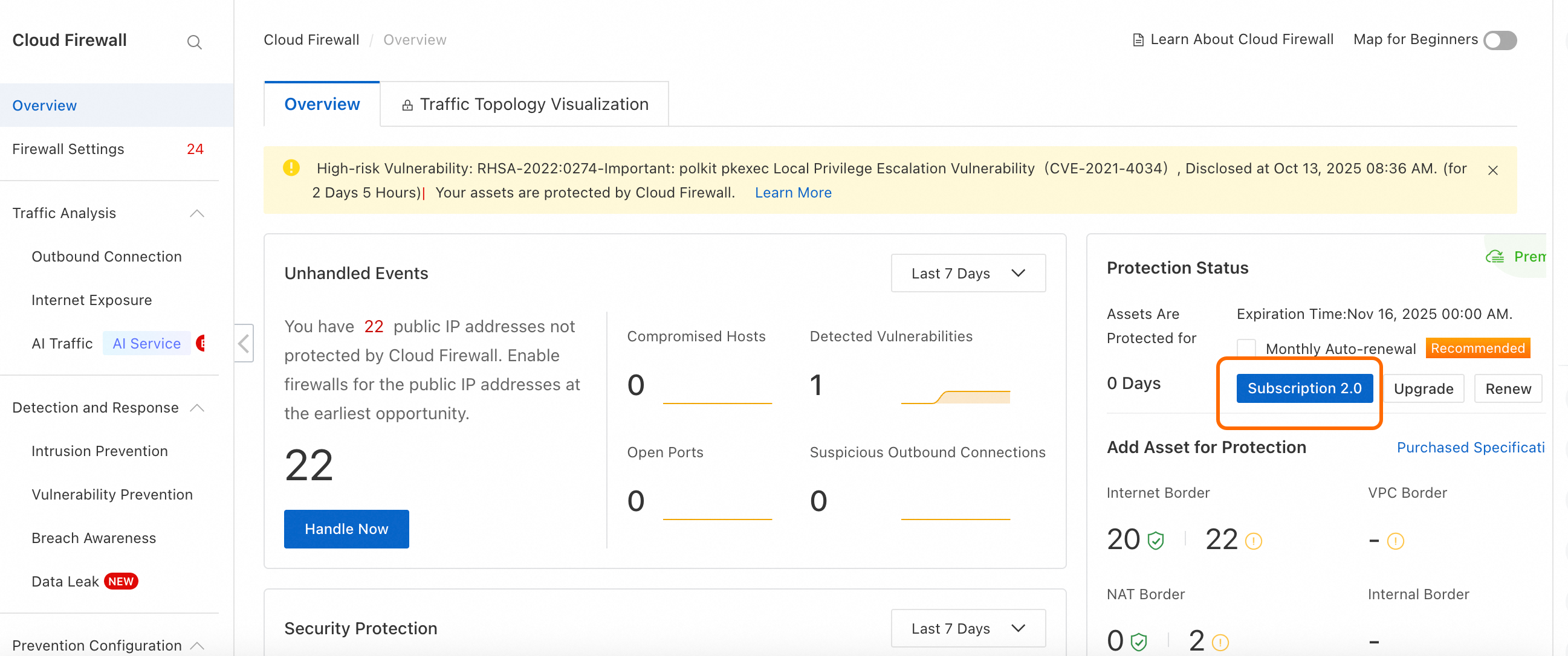Toggle the Map for Beginners switch

point(1499,40)
